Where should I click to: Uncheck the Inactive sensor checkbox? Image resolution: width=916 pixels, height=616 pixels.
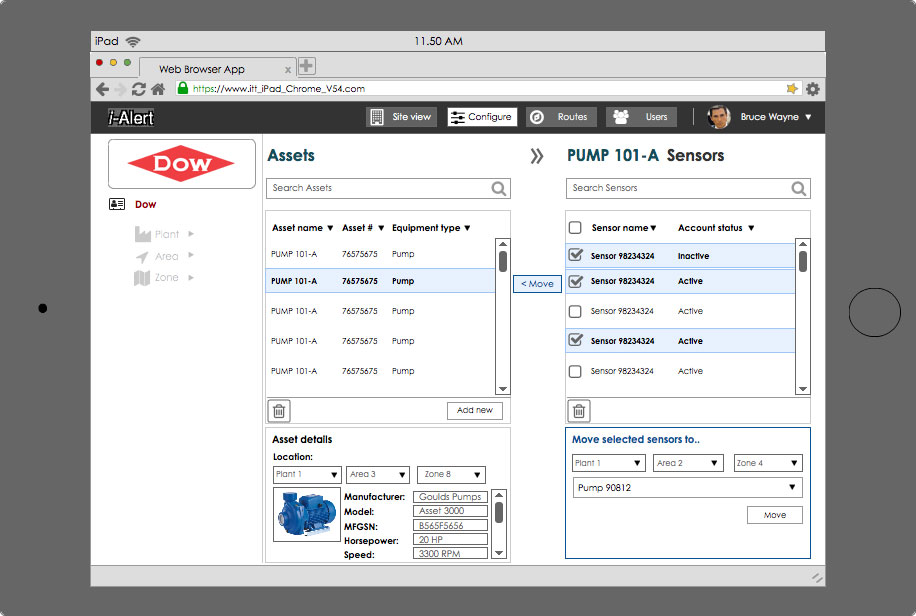[575, 256]
